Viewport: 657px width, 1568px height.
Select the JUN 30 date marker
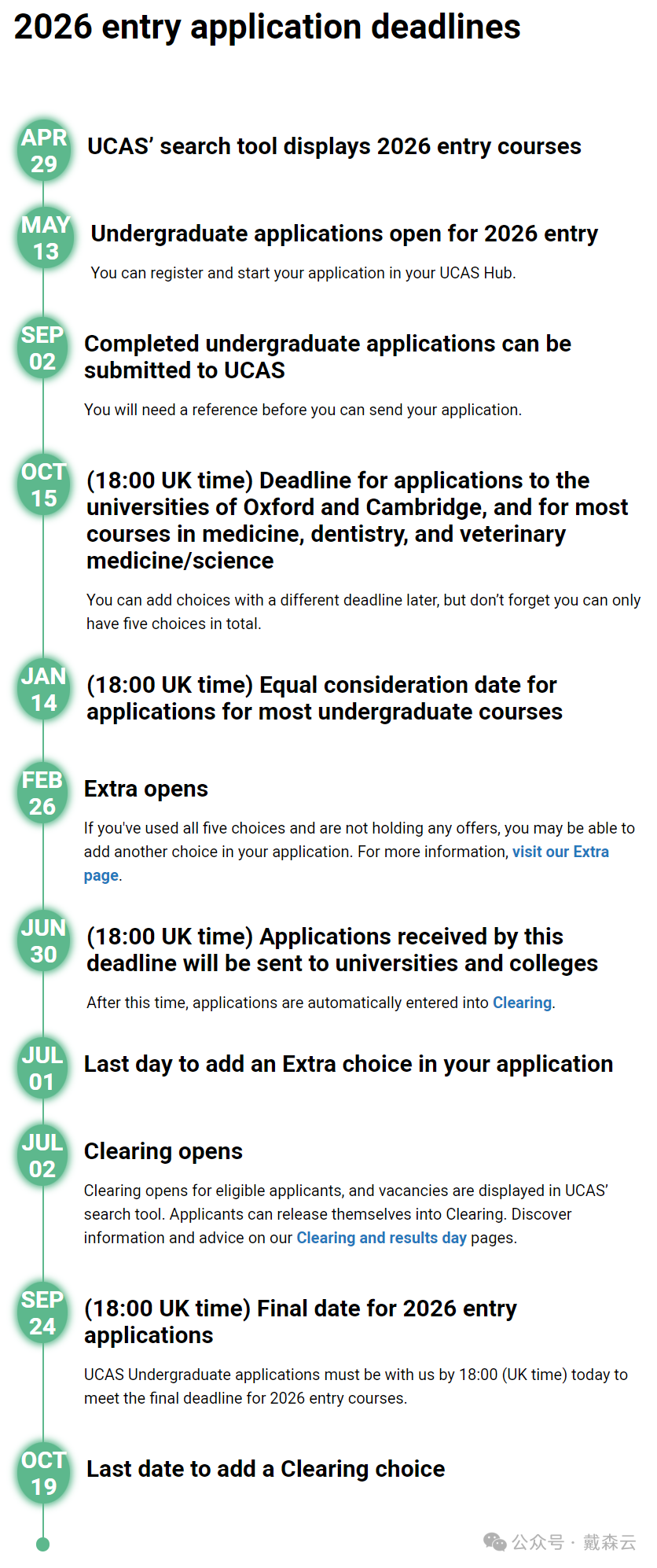(x=43, y=940)
